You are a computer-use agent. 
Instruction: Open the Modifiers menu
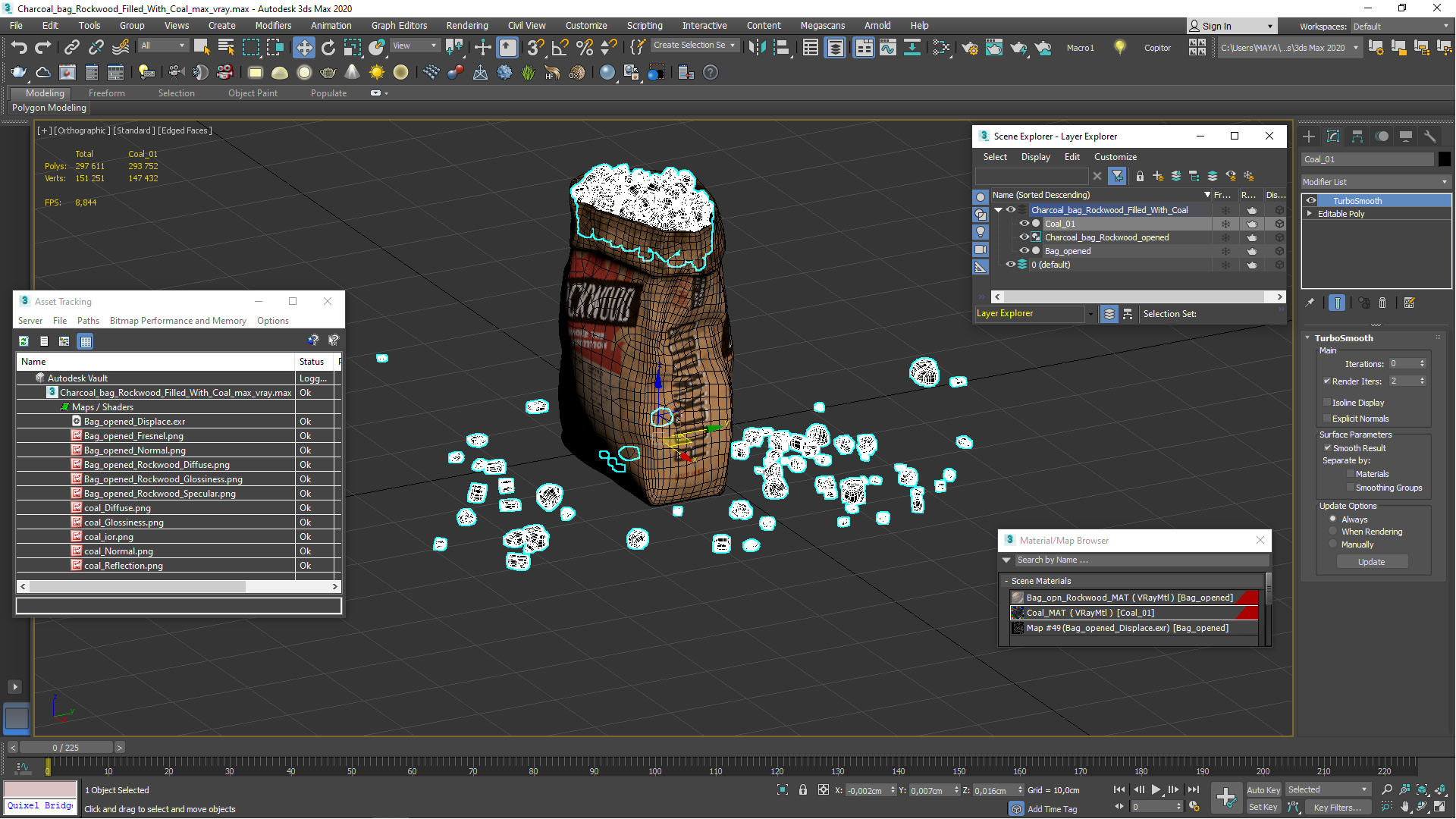coord(273,25)
